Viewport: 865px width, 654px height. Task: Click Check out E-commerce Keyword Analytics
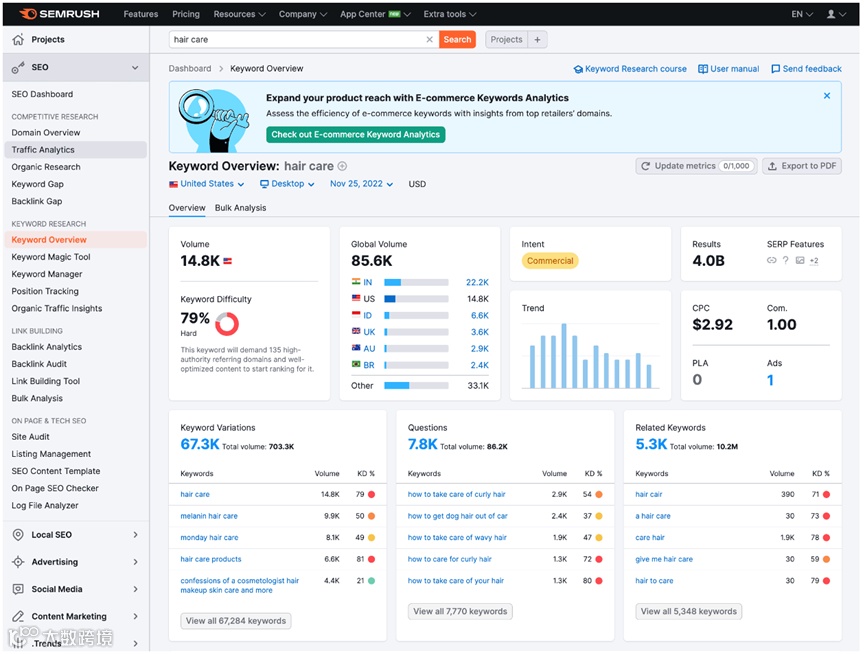click(x=355, y=135)
